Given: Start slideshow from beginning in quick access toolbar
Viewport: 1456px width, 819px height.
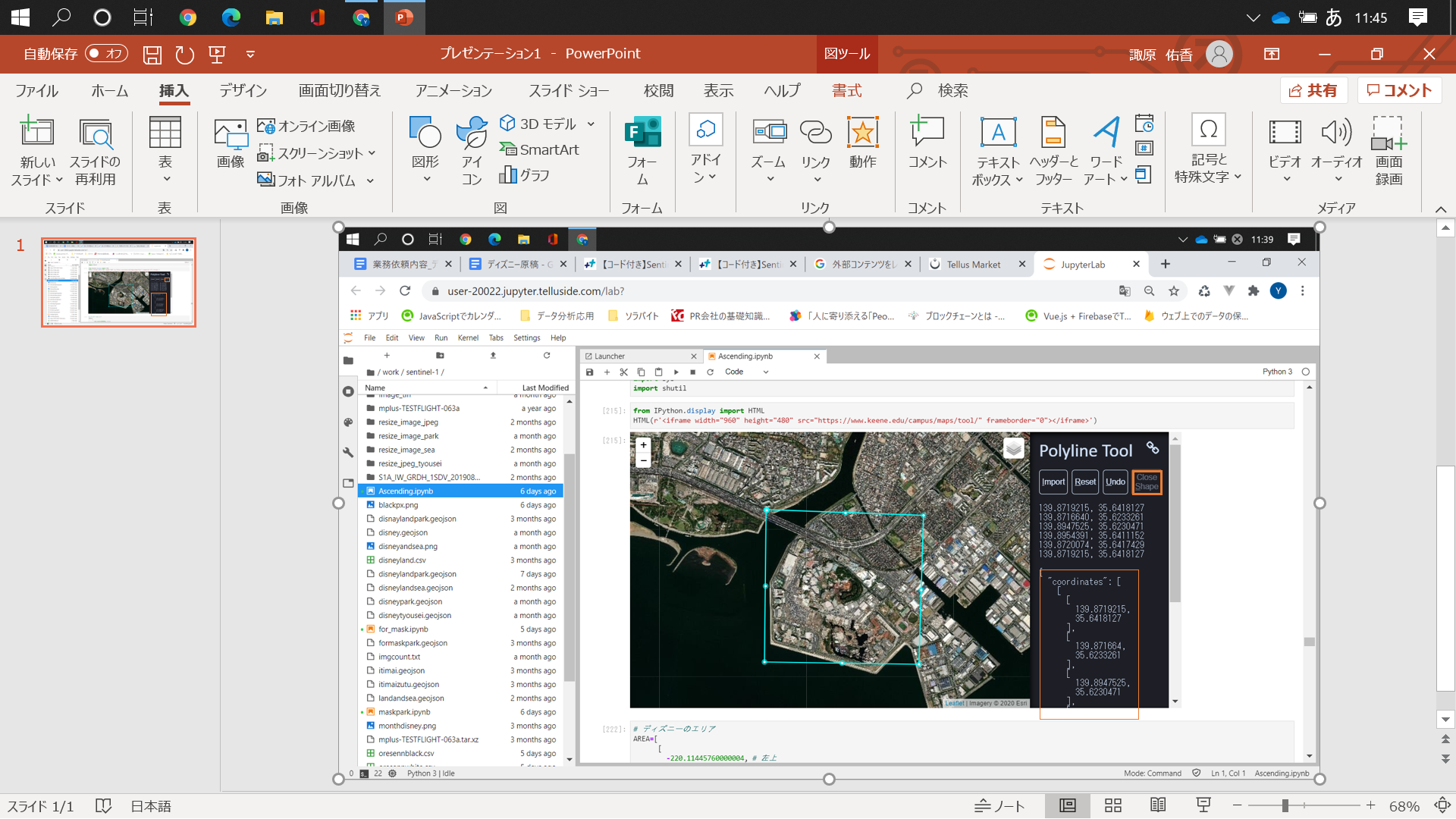Looking at the screenshot, I should [x=218, y=54].
